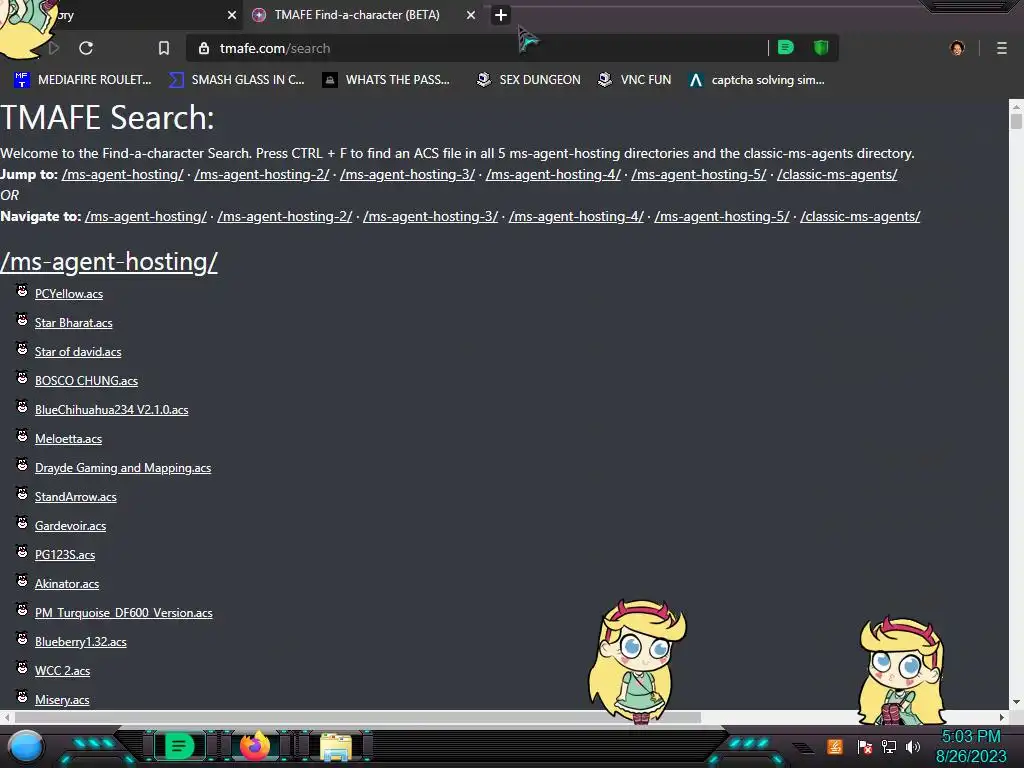Click the volume speaker tray icon
1024x768 pixels.
pos(912,746)
